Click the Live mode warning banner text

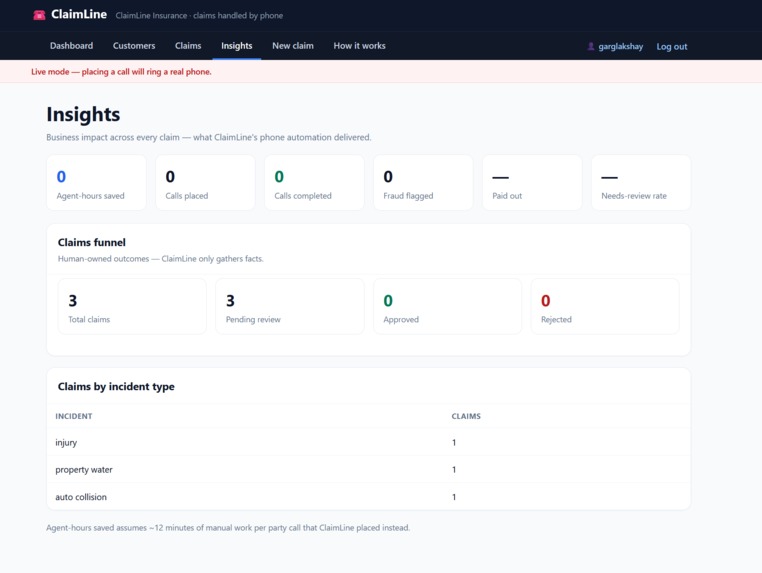[x=121, y=71]
